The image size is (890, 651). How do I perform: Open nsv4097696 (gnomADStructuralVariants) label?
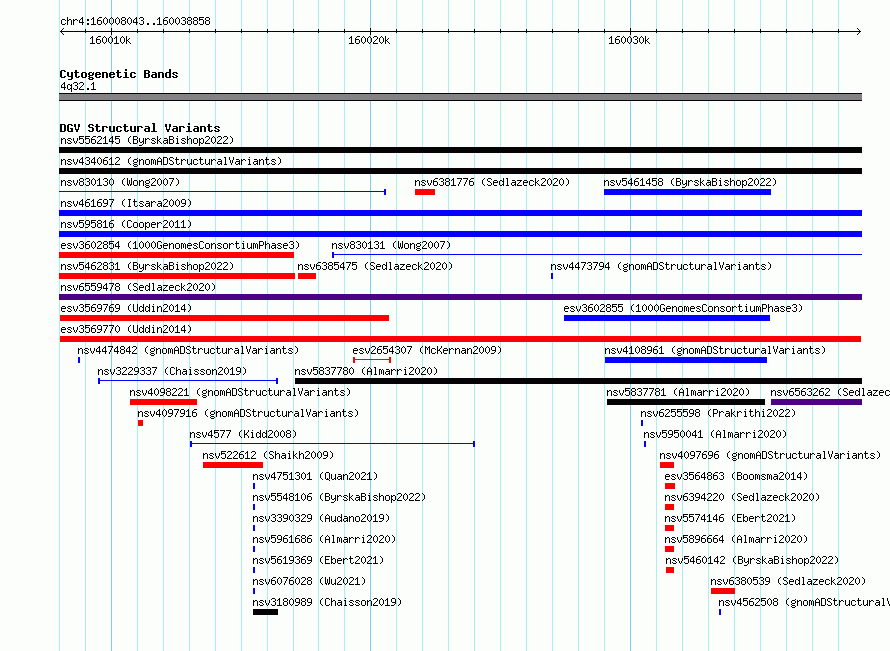tap(770, 455)
